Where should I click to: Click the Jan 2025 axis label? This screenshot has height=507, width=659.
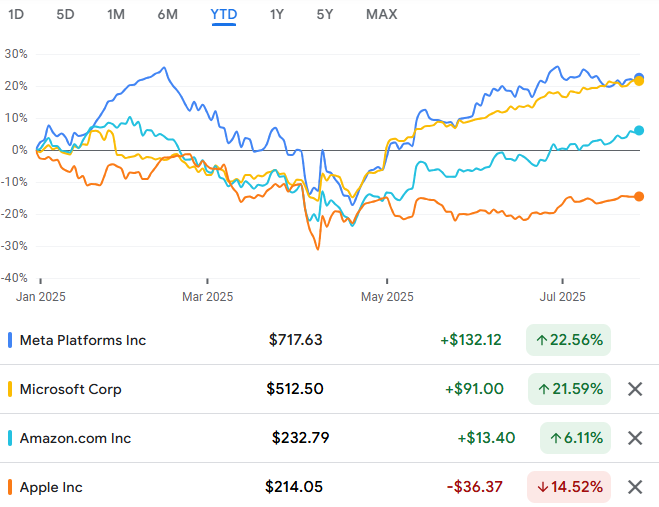[40, 297]
